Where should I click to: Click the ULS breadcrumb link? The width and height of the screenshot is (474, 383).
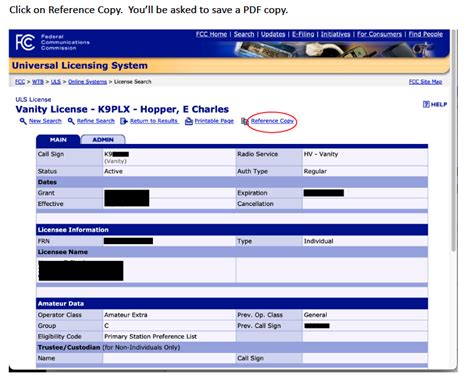coord(56,82)
